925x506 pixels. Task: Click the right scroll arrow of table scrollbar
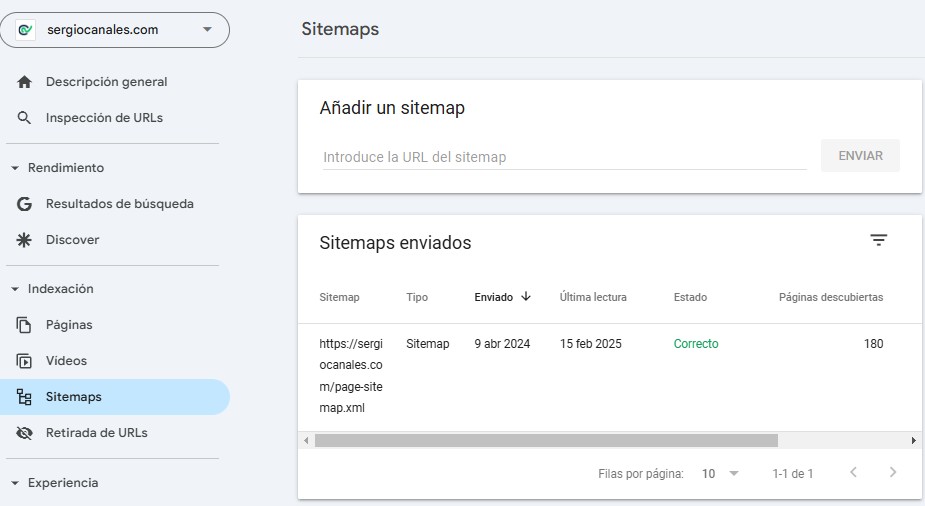[x=914, y=441]
